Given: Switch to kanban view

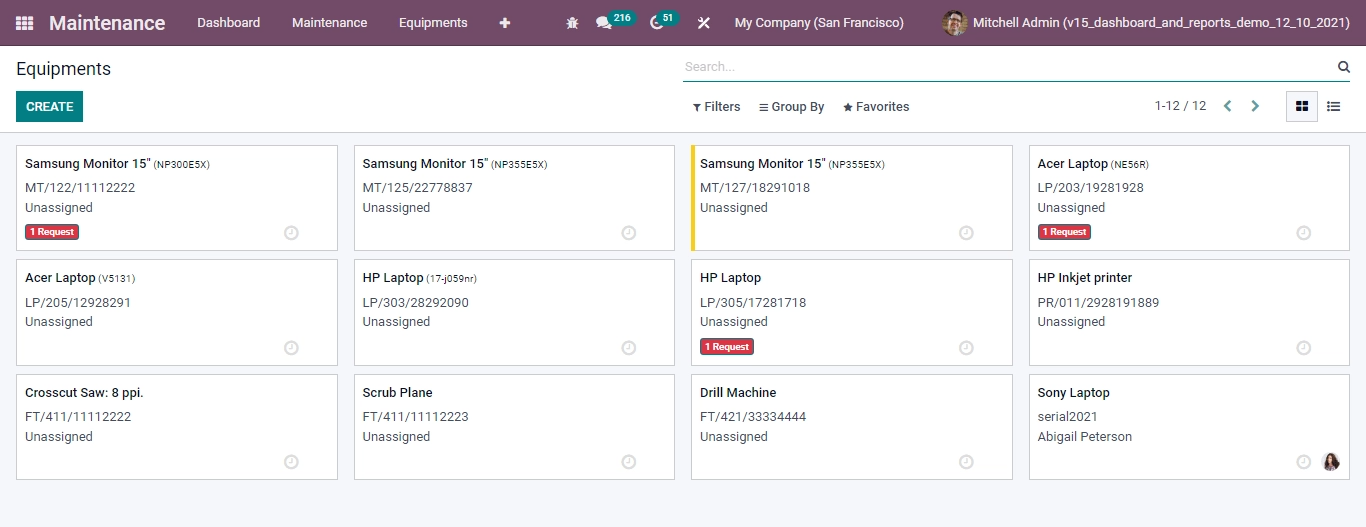Looking at the screenshot, I should coord(1302,106).
